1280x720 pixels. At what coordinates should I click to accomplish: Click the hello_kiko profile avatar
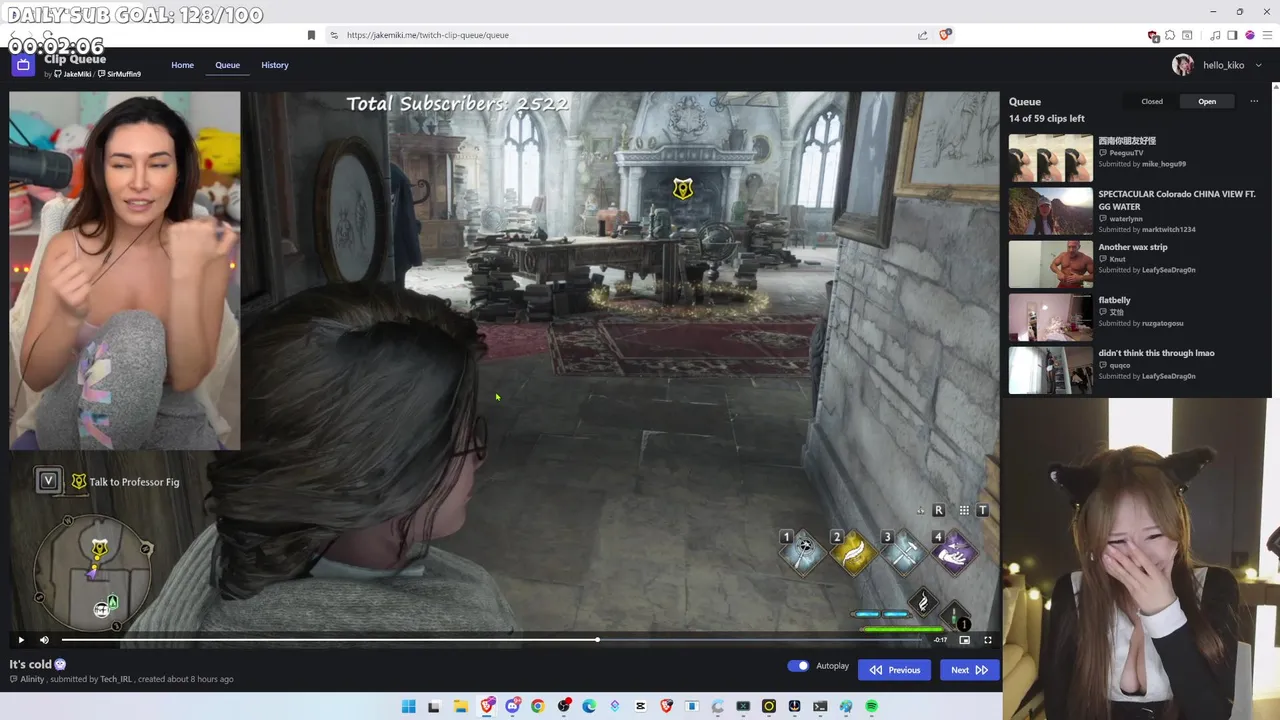[1183, 65]
